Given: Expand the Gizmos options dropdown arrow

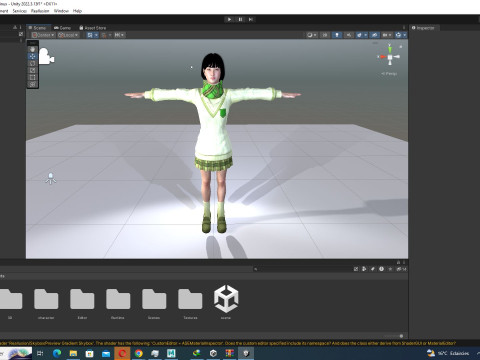Looking at the screenshot, I should (405, 35).
